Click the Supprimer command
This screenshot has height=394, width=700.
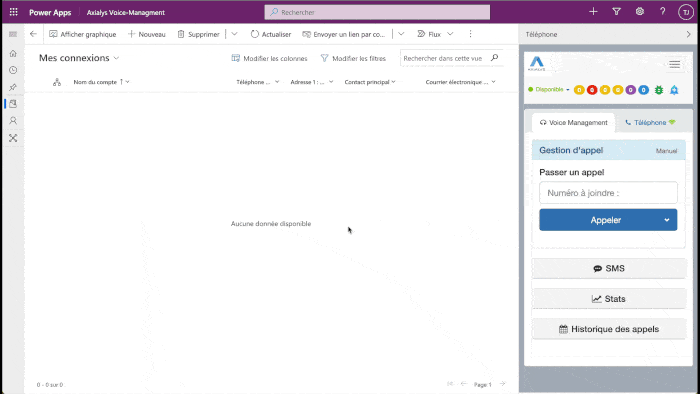pos(198,34)
